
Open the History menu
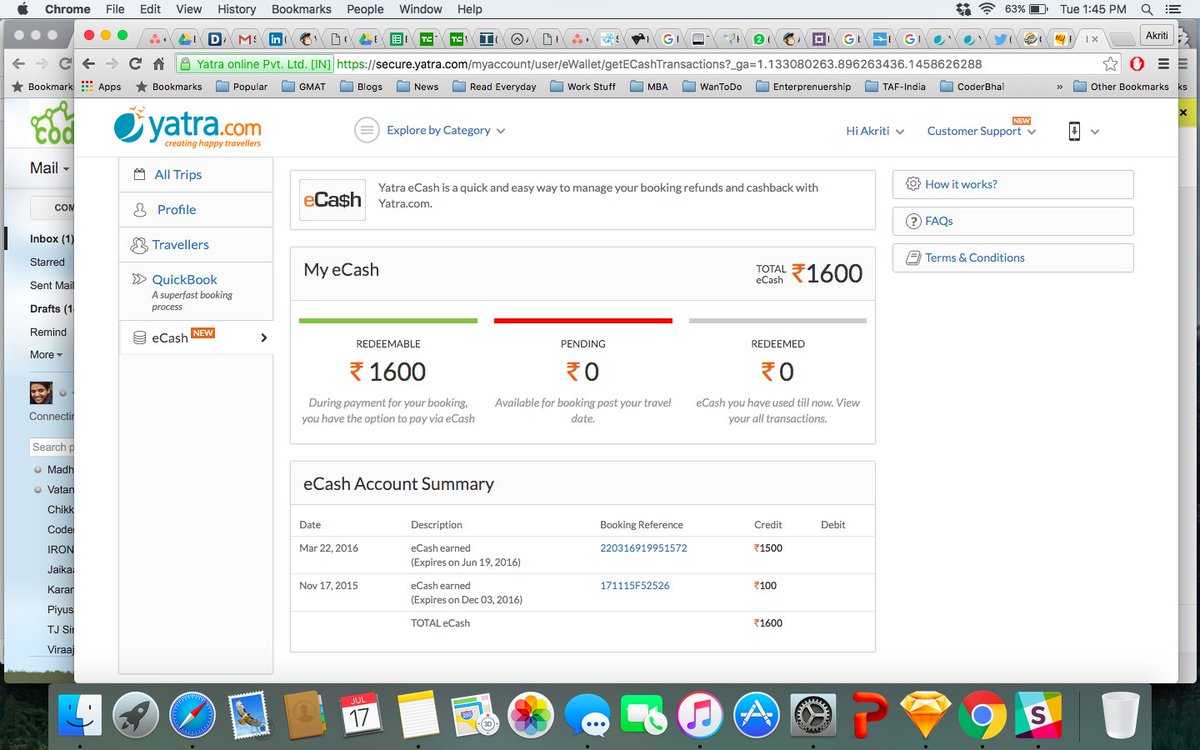coord(236,9)
